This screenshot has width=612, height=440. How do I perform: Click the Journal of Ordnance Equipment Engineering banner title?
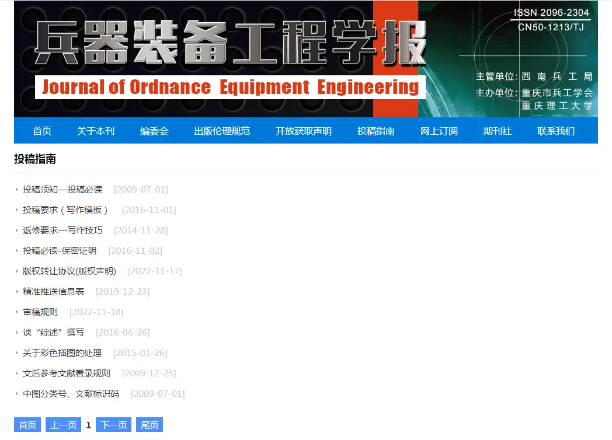[x=230, y=87]
